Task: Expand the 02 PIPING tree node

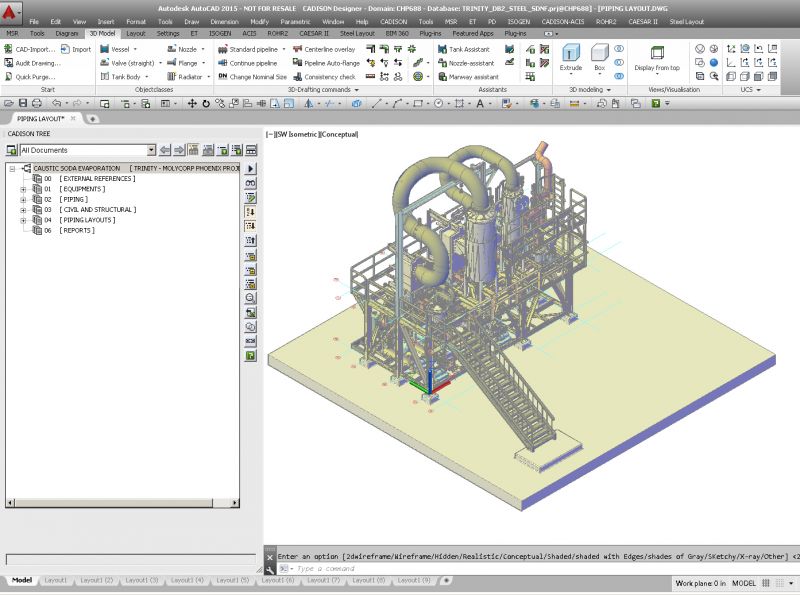Action: (x=23, y=200)
